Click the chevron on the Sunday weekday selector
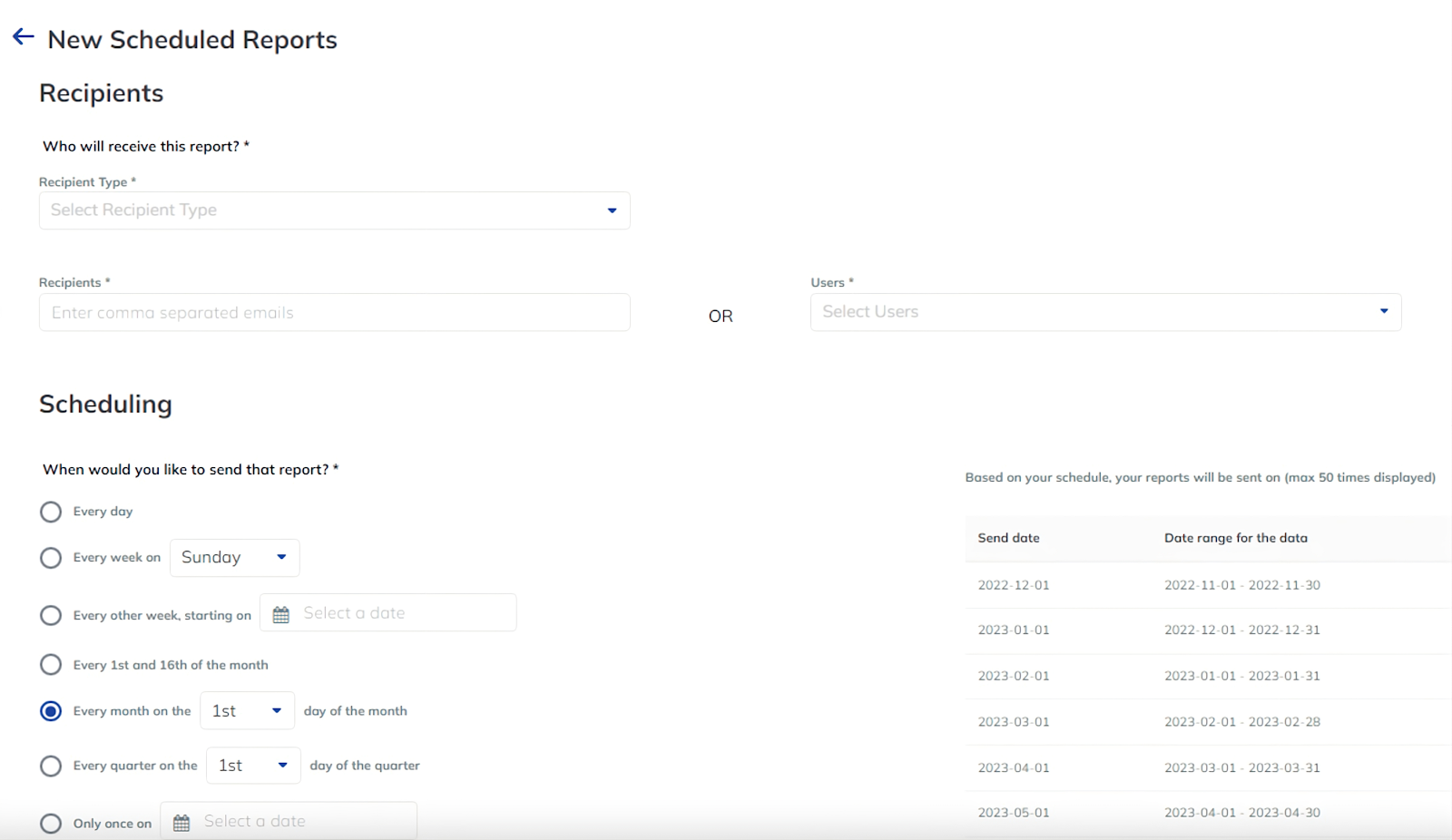This screenshot has width=1452, height=840. [281, 557]
